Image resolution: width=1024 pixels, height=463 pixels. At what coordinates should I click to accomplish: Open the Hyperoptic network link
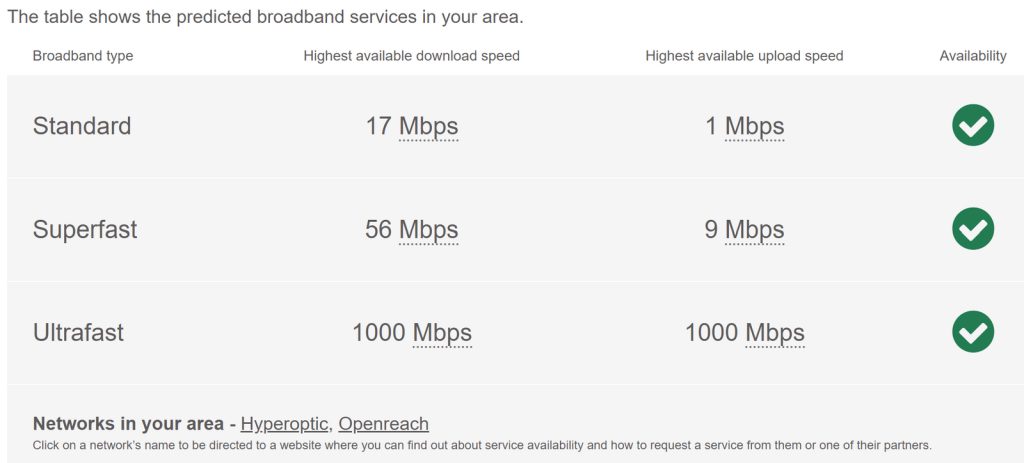(x=284, y=424)
